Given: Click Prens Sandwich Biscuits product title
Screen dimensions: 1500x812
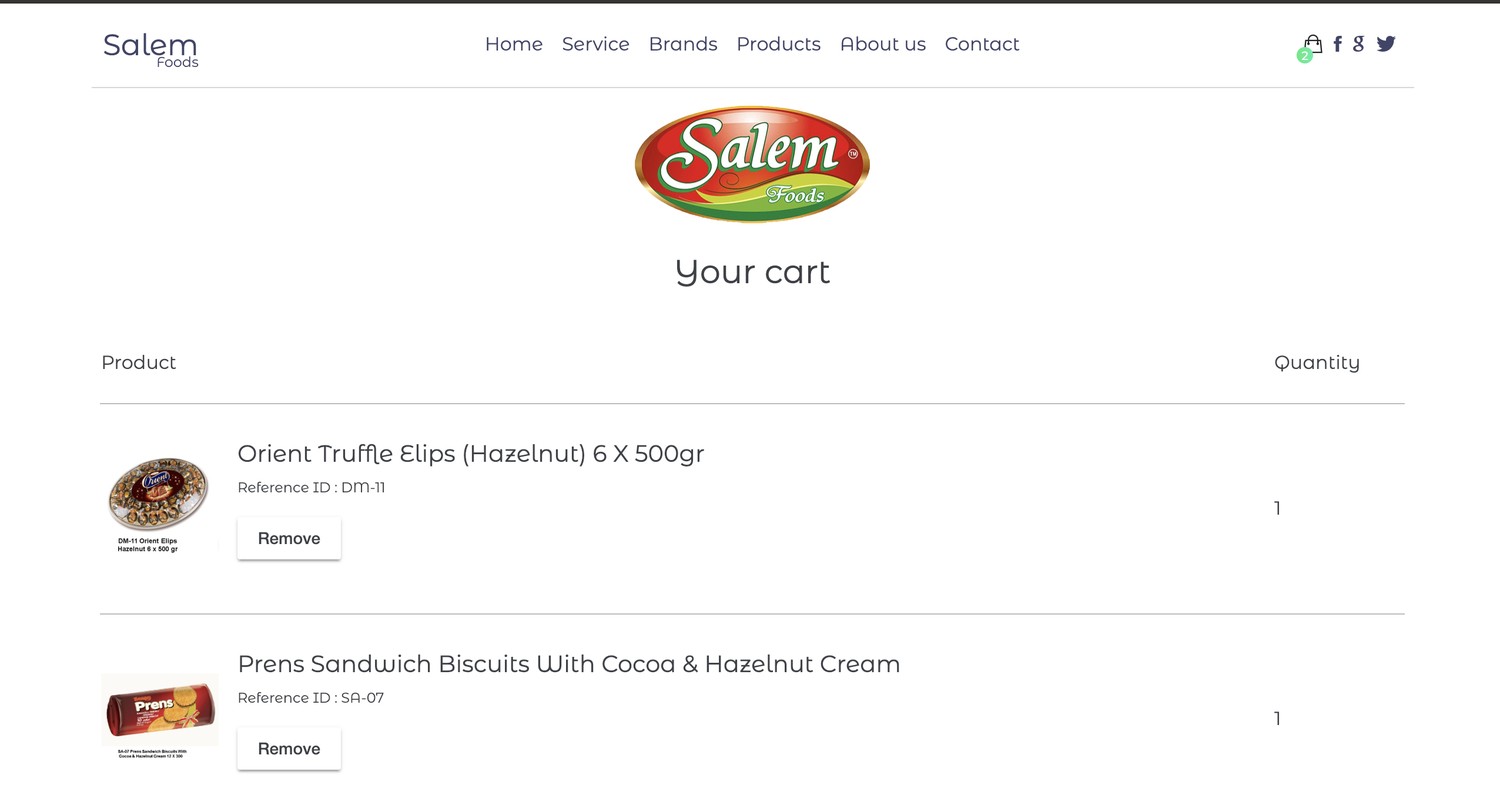Looking at the screenshot, I should (x=569, y=664).
